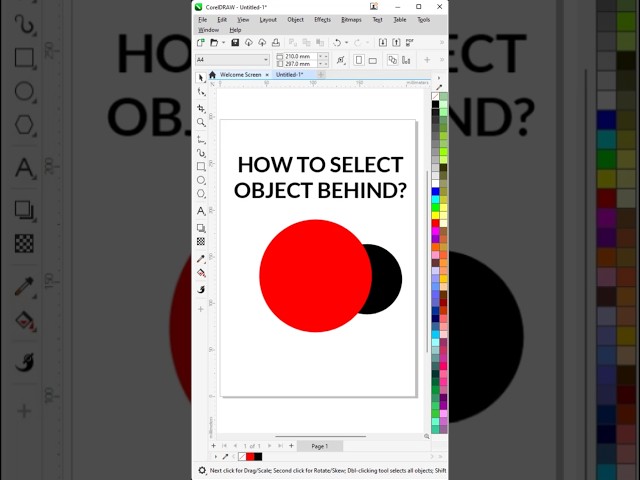The height and width of the screenshot is (480, 640).
Task: Click the cloud download icon
Action: coord(249,42)
